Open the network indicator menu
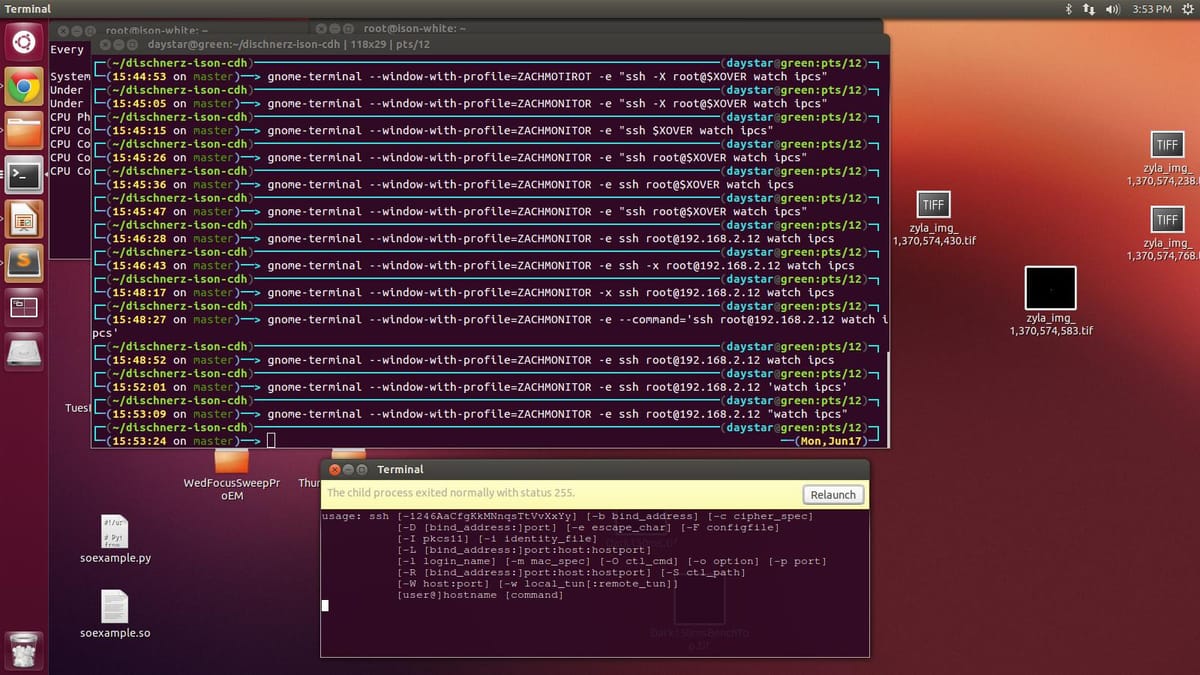The image size is (1200, 675). pos(1089,9)
